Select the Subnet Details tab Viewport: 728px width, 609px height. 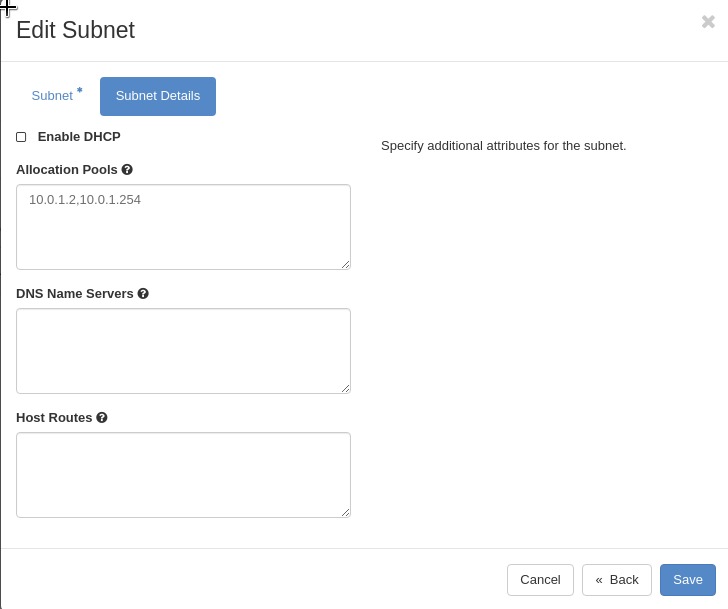click(158, 96)
